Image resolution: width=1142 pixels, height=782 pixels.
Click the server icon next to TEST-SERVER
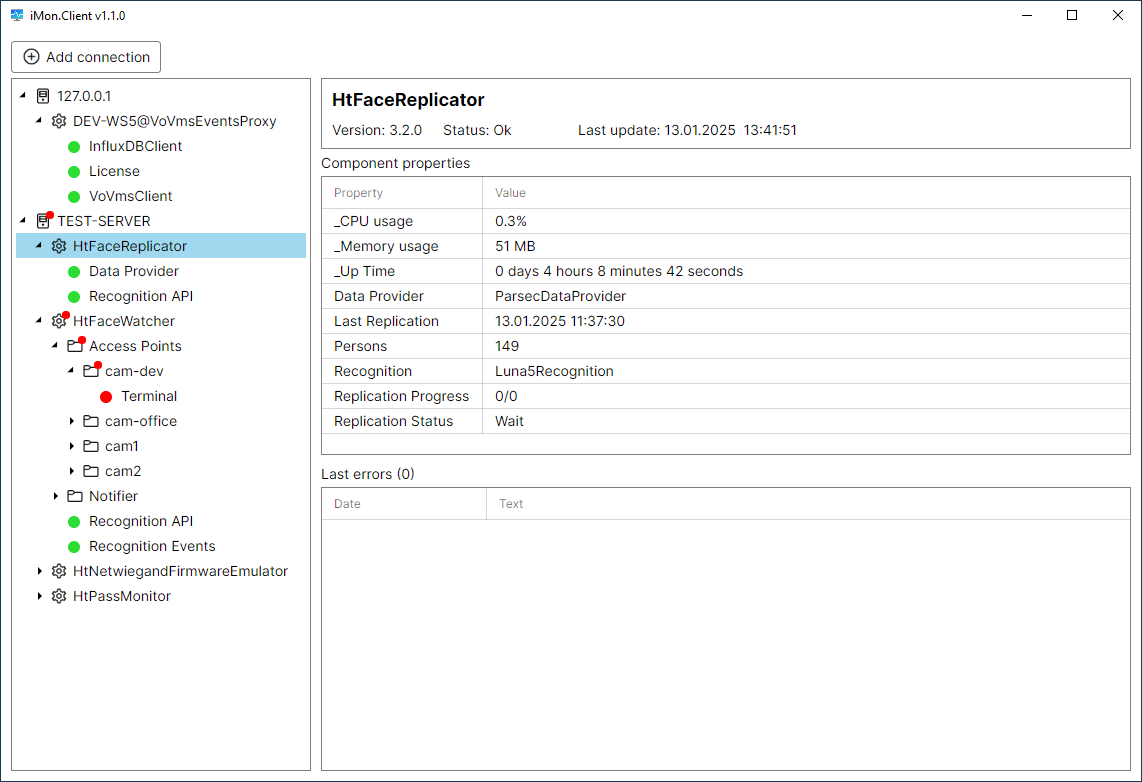click(x=43, y=221)
